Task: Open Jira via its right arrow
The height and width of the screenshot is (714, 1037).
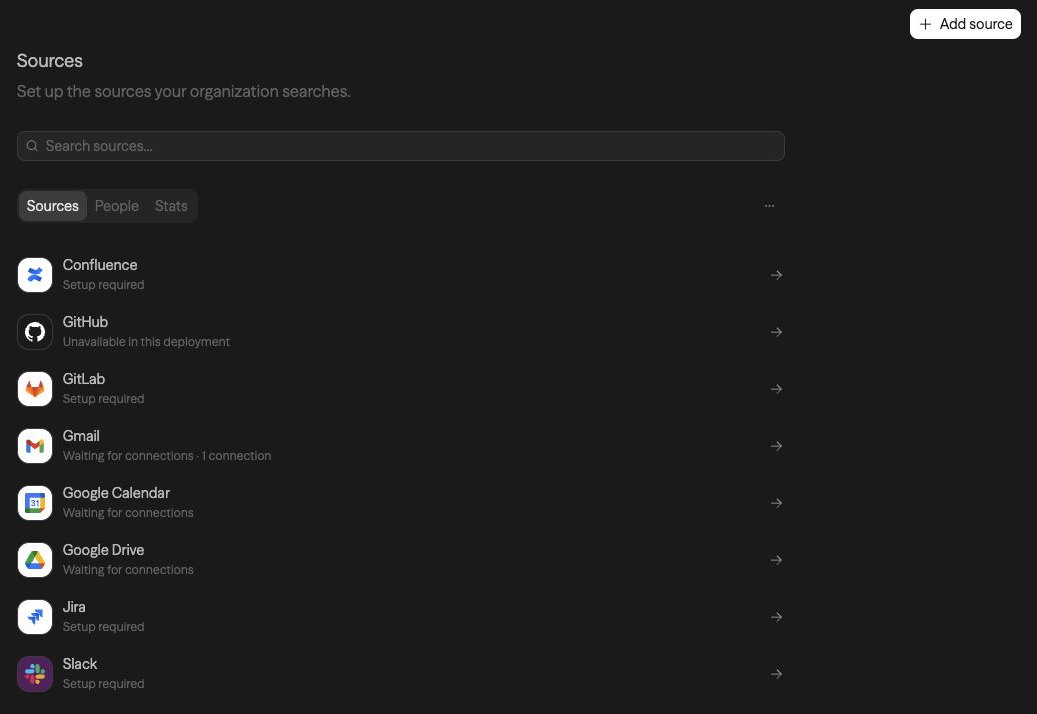Action: pos(776,617)
